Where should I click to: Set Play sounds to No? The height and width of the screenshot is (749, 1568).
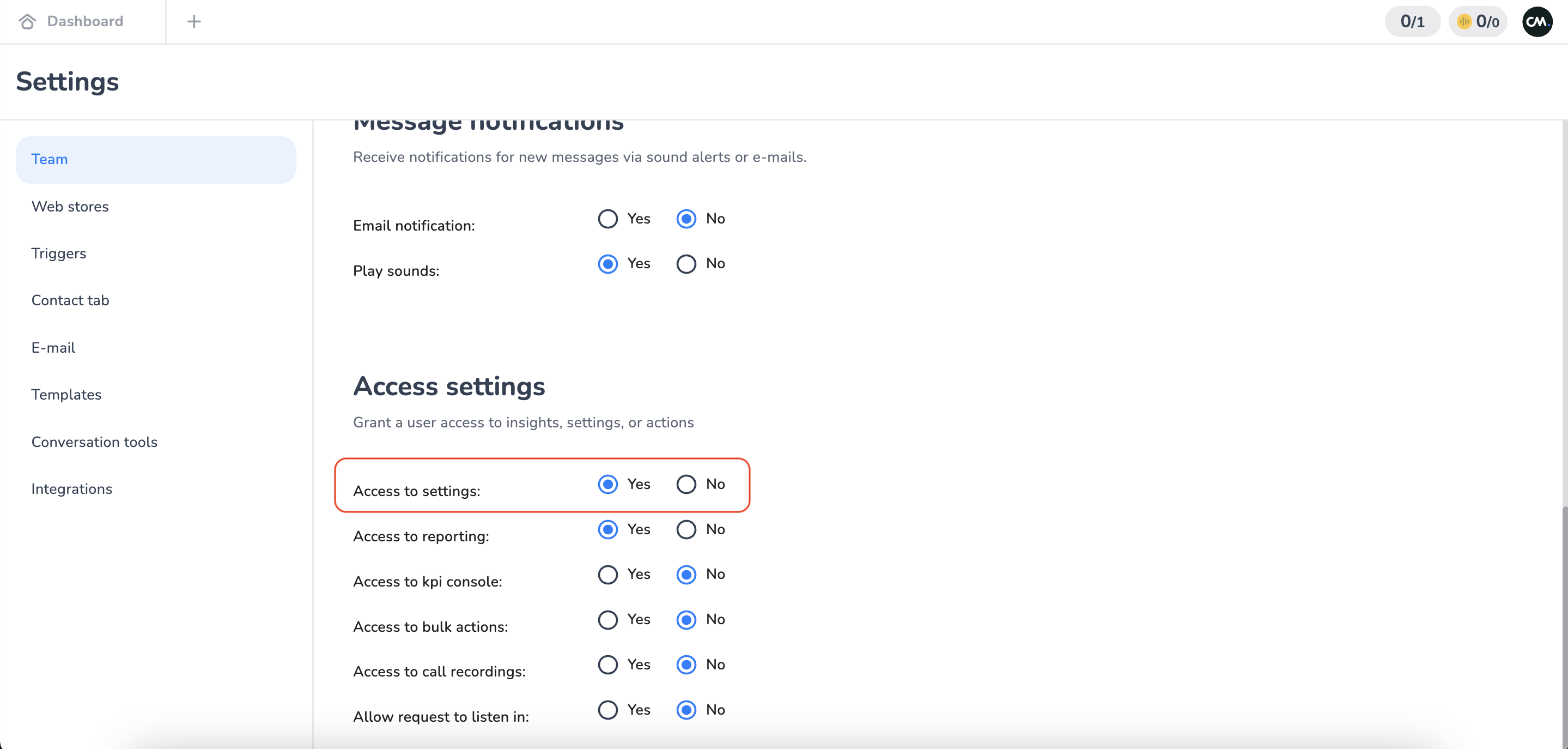click(x=686, y=264)
